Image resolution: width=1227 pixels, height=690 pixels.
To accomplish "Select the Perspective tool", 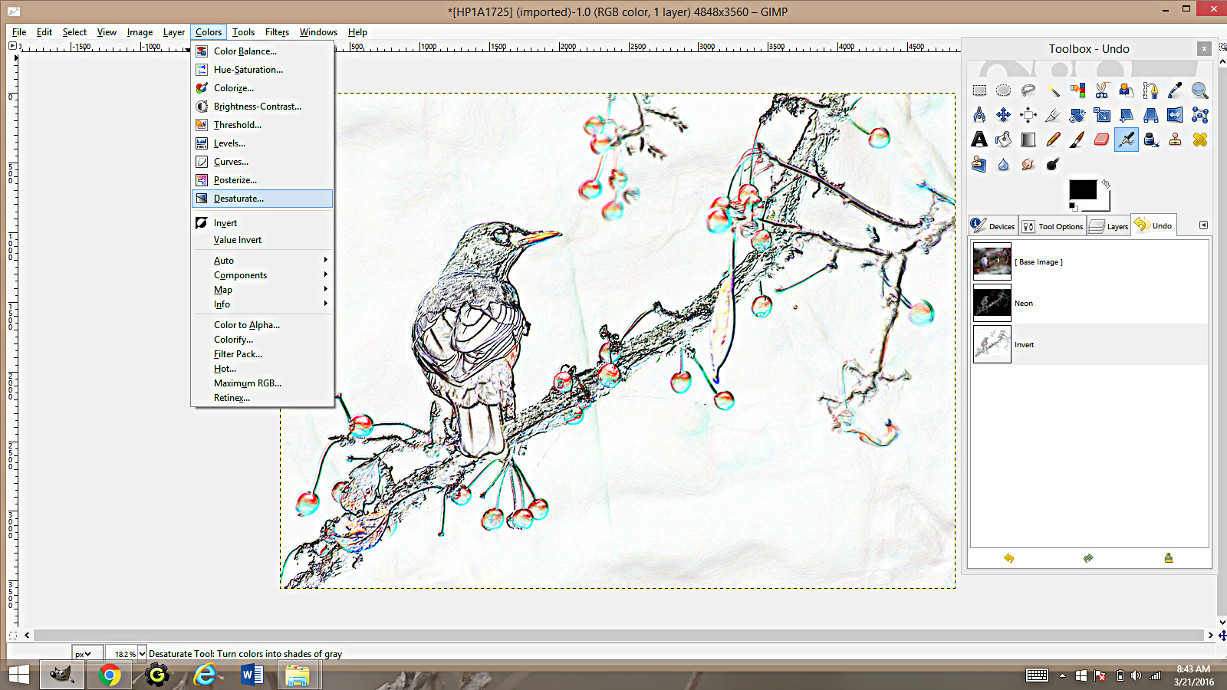I will 1150,114.
